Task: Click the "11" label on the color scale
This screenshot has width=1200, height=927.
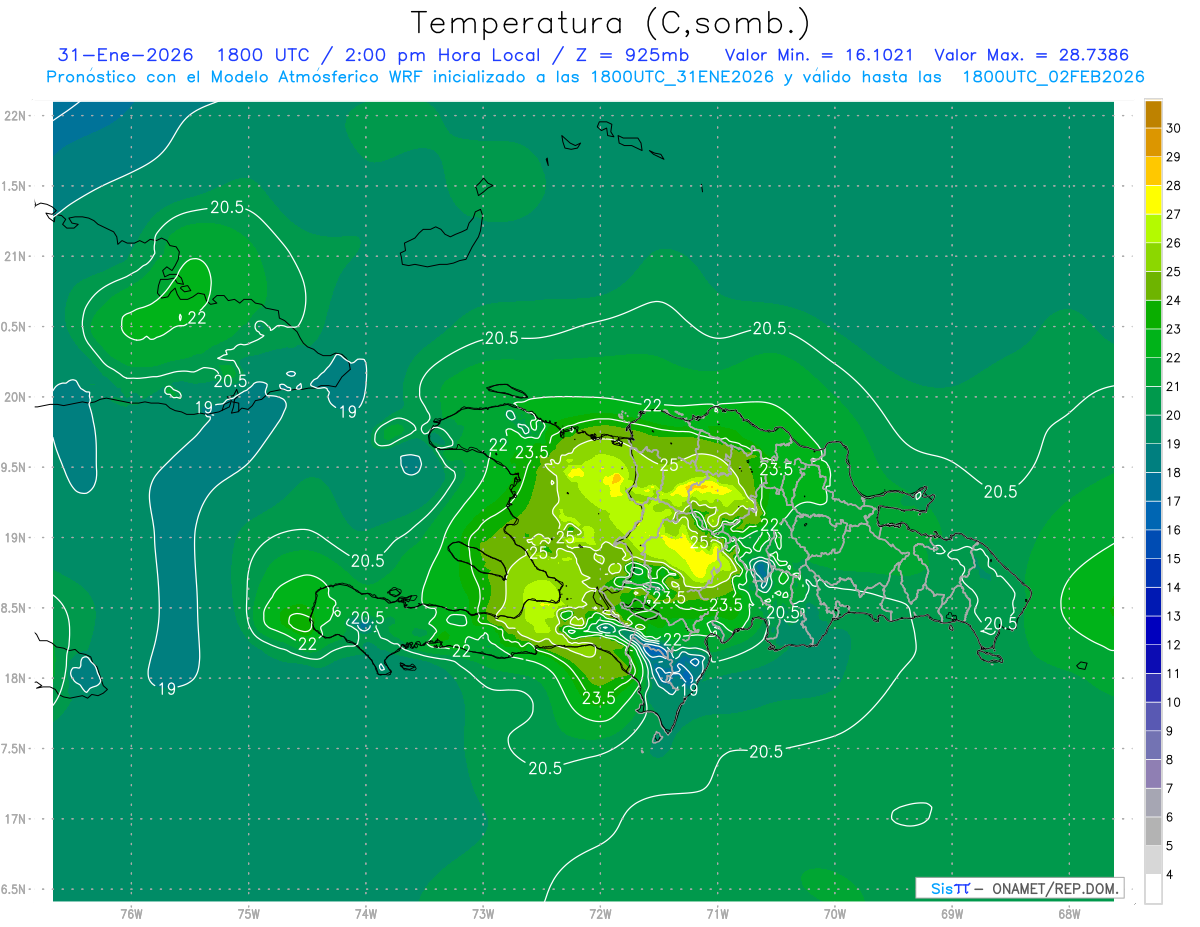Action: [x=1175, y=673]
